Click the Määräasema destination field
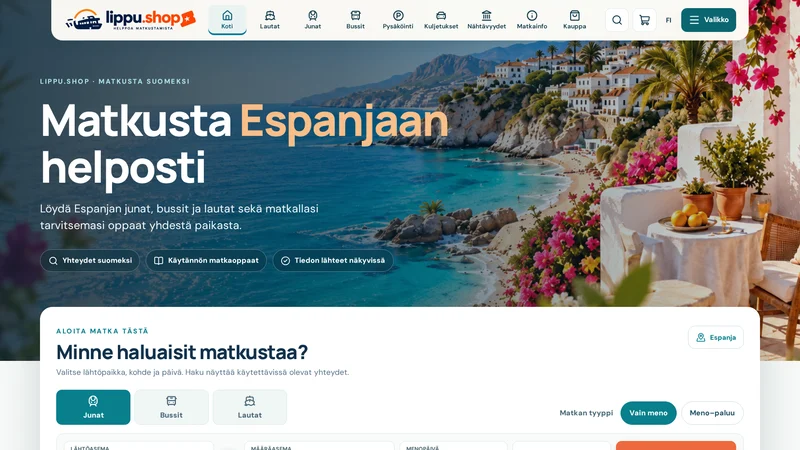 (x=319, y=446)
